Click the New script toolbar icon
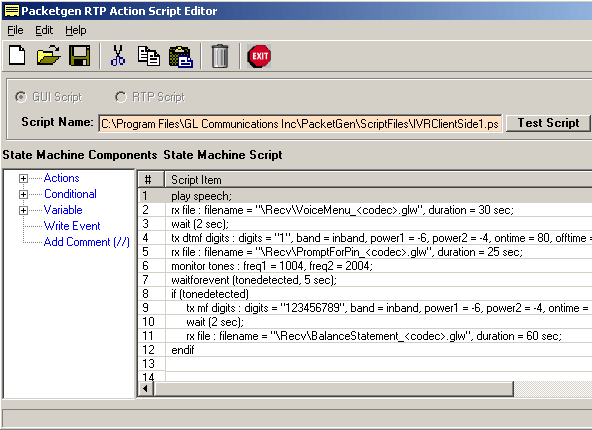The height and width of the screenshot is (430, 592). tap(17, 56)
